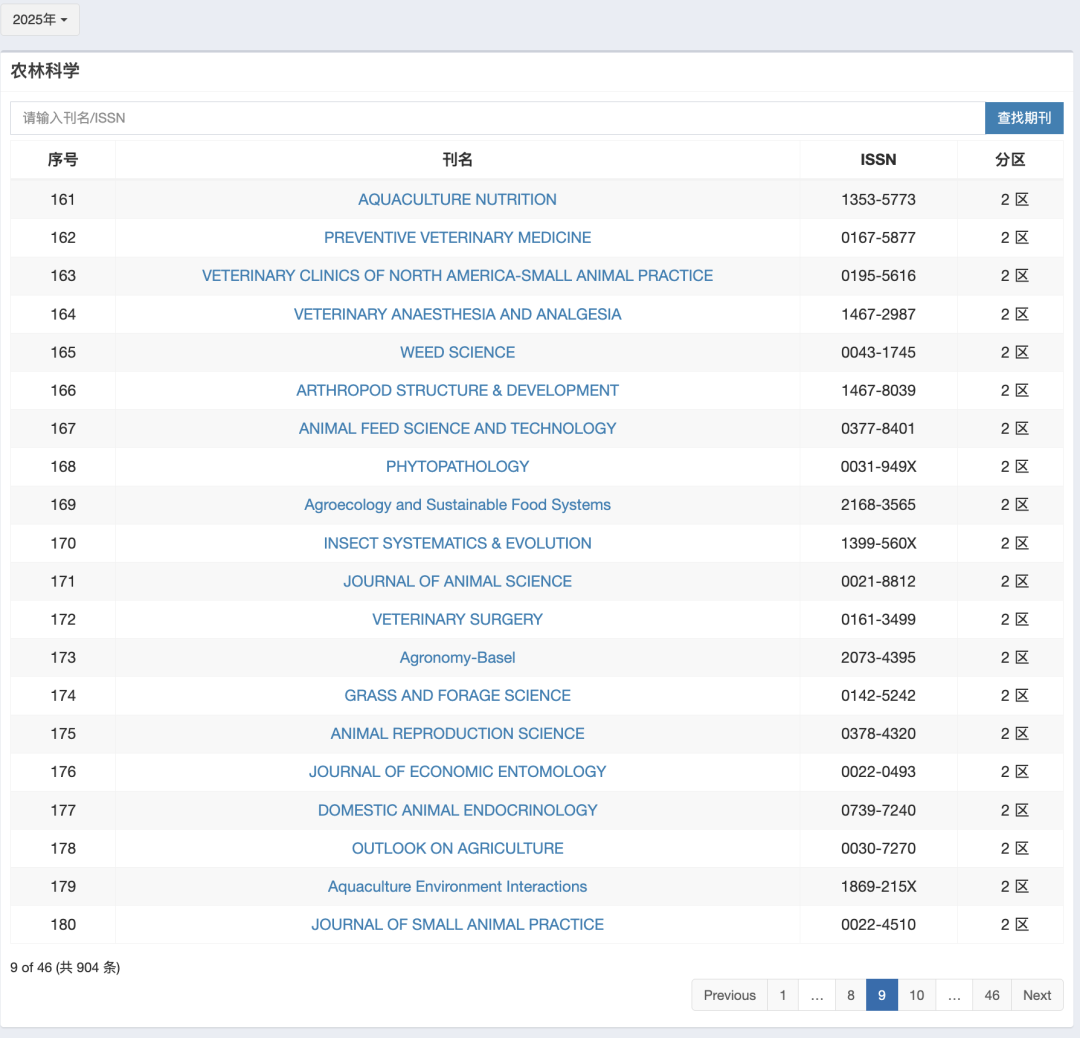Open PREVENTIVE VETERINARY MEDICINE link
Screen dimensions: 1080x1038
457,238
